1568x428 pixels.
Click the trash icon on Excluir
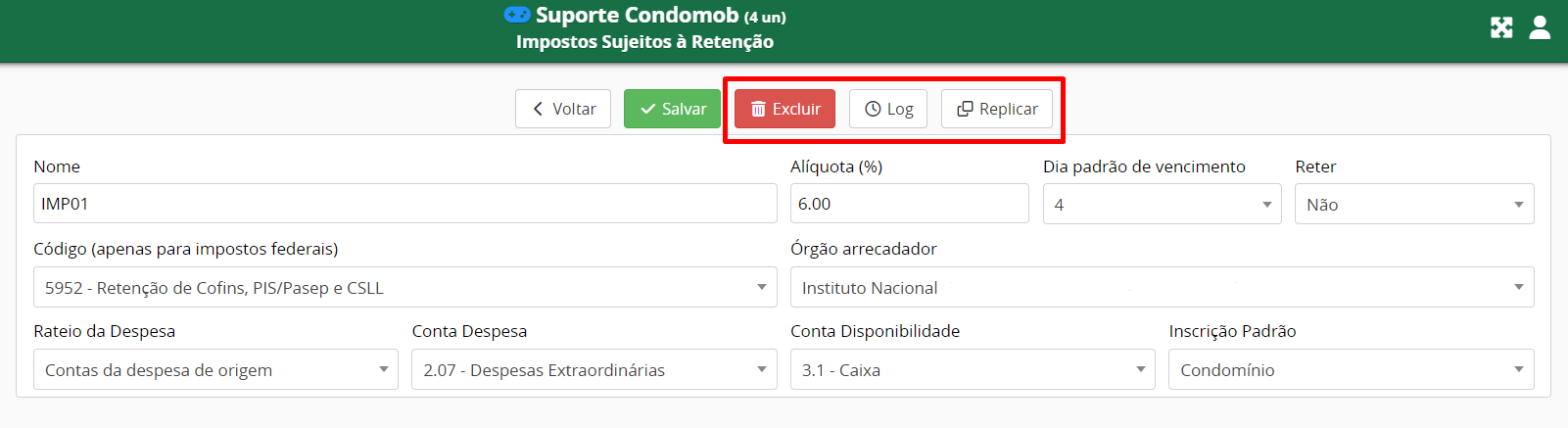tap(758, 109)
